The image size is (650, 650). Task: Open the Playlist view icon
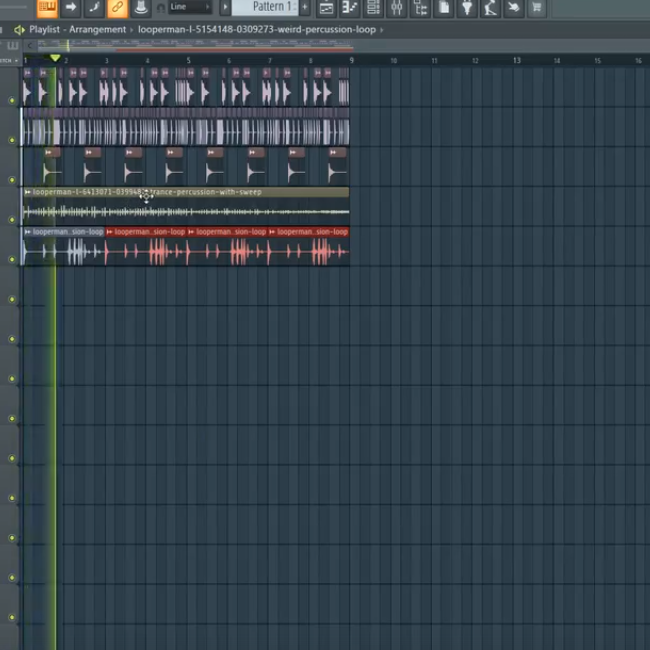coord(326,8)
